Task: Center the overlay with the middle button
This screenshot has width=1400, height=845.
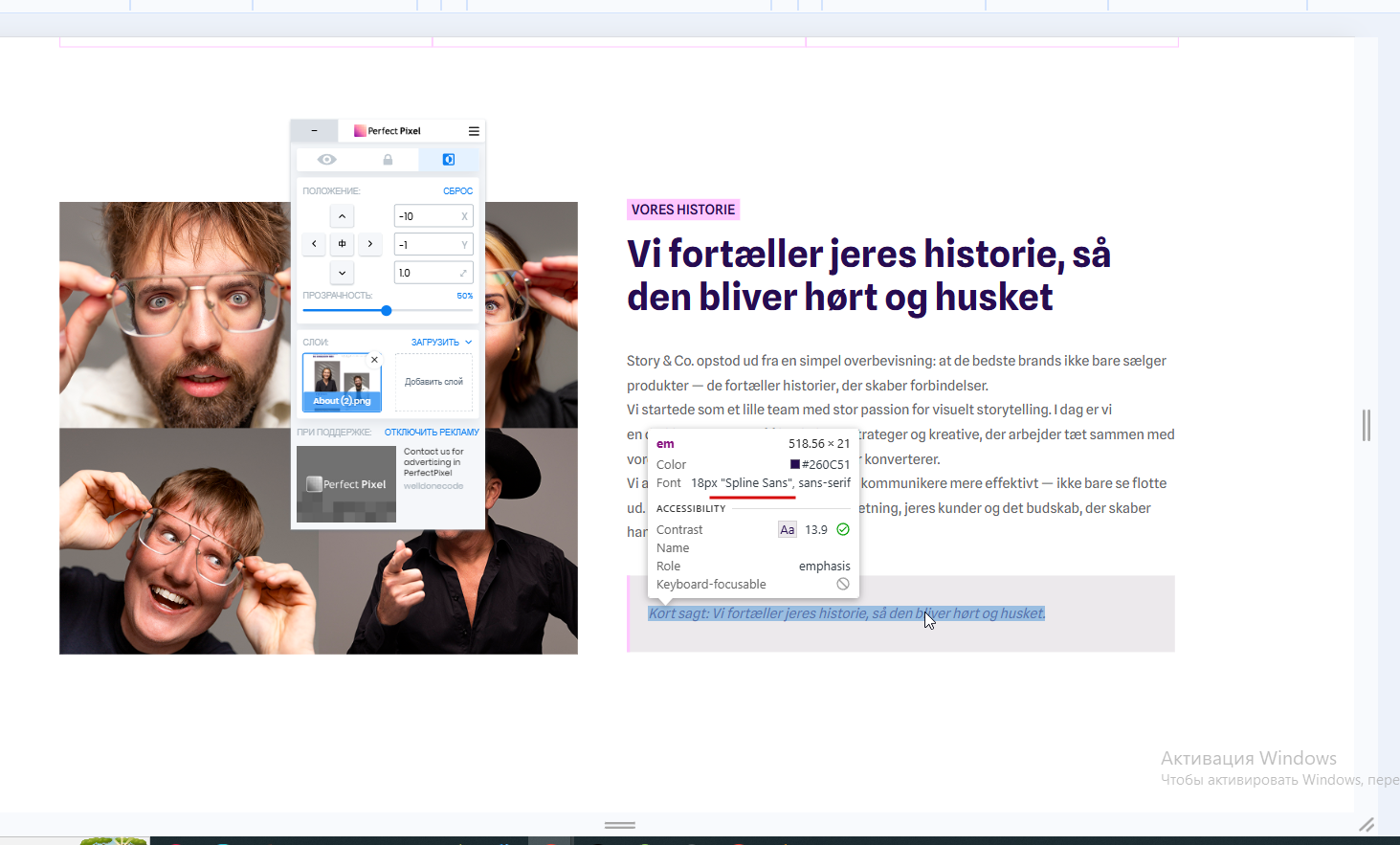Action: tap(342, 244)
